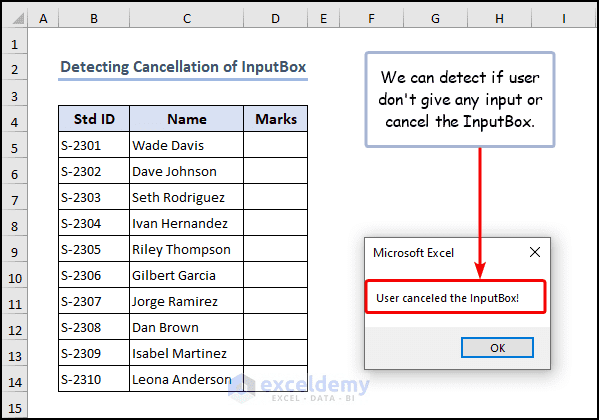Select cell containing S-2305
The image size is (599, 420).
94,249
